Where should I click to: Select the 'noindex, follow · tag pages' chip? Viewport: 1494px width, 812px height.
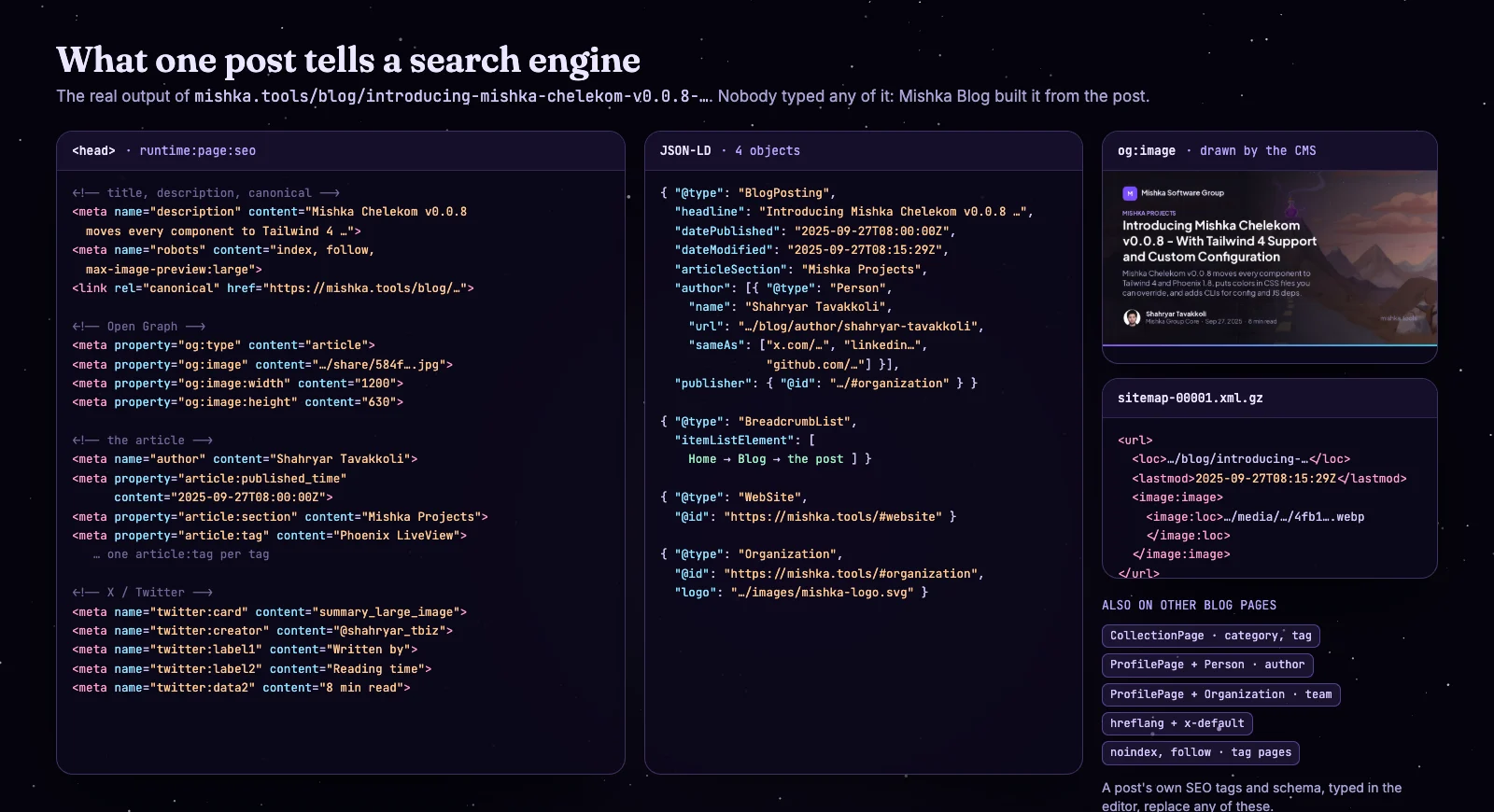pyautogui.click(x=1201, y=752)
